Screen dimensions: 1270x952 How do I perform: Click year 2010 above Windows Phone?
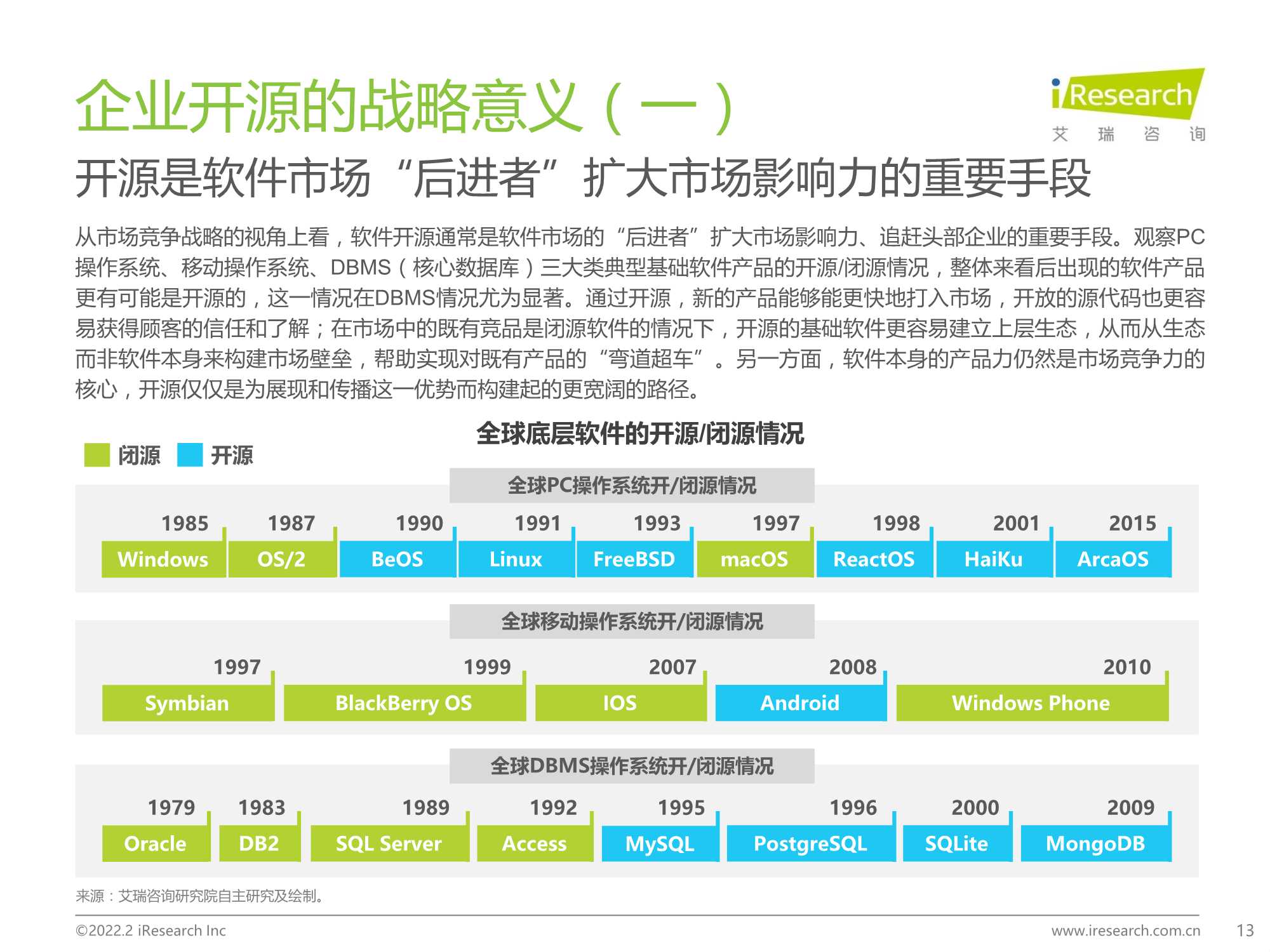1127,667
